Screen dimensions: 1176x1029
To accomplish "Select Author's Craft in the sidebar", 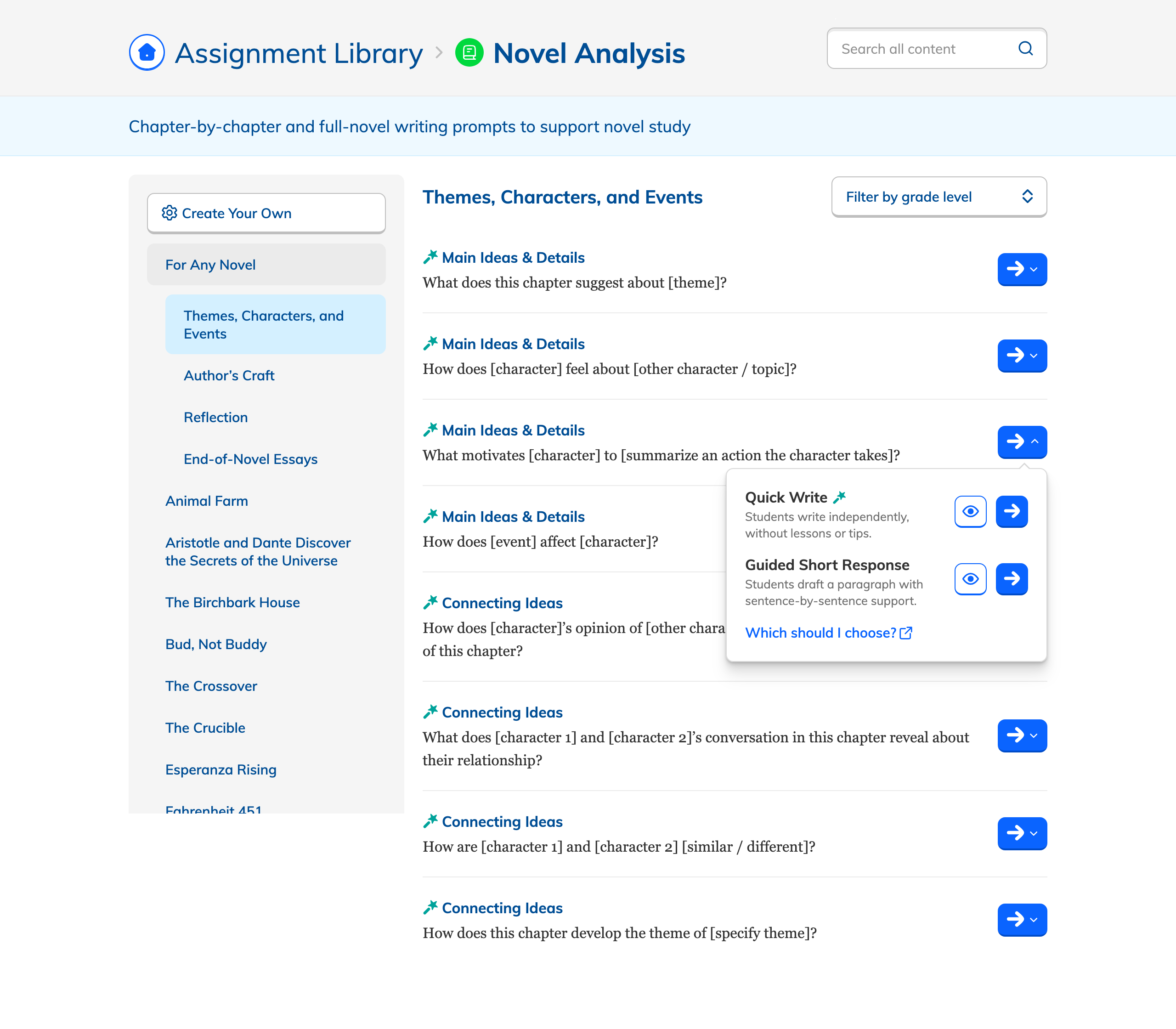I will (229, 376).
